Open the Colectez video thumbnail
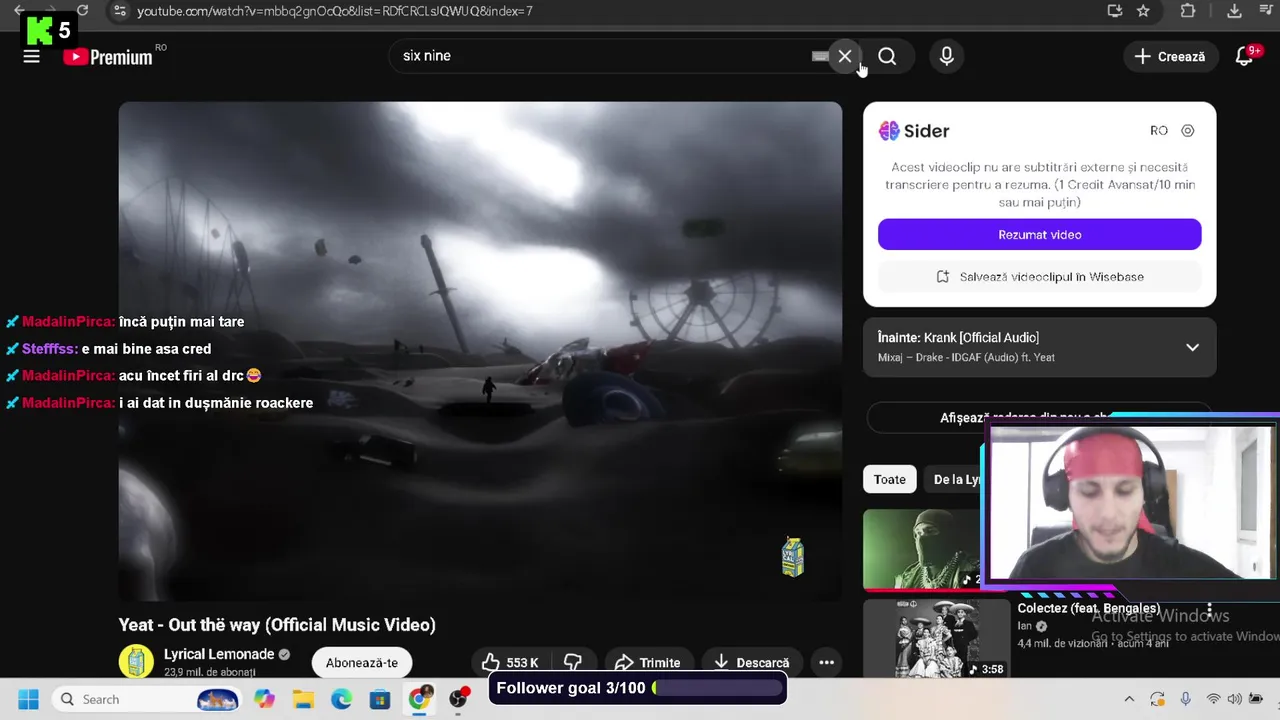Screen dimensions: 1280x720 coord(937,640)
